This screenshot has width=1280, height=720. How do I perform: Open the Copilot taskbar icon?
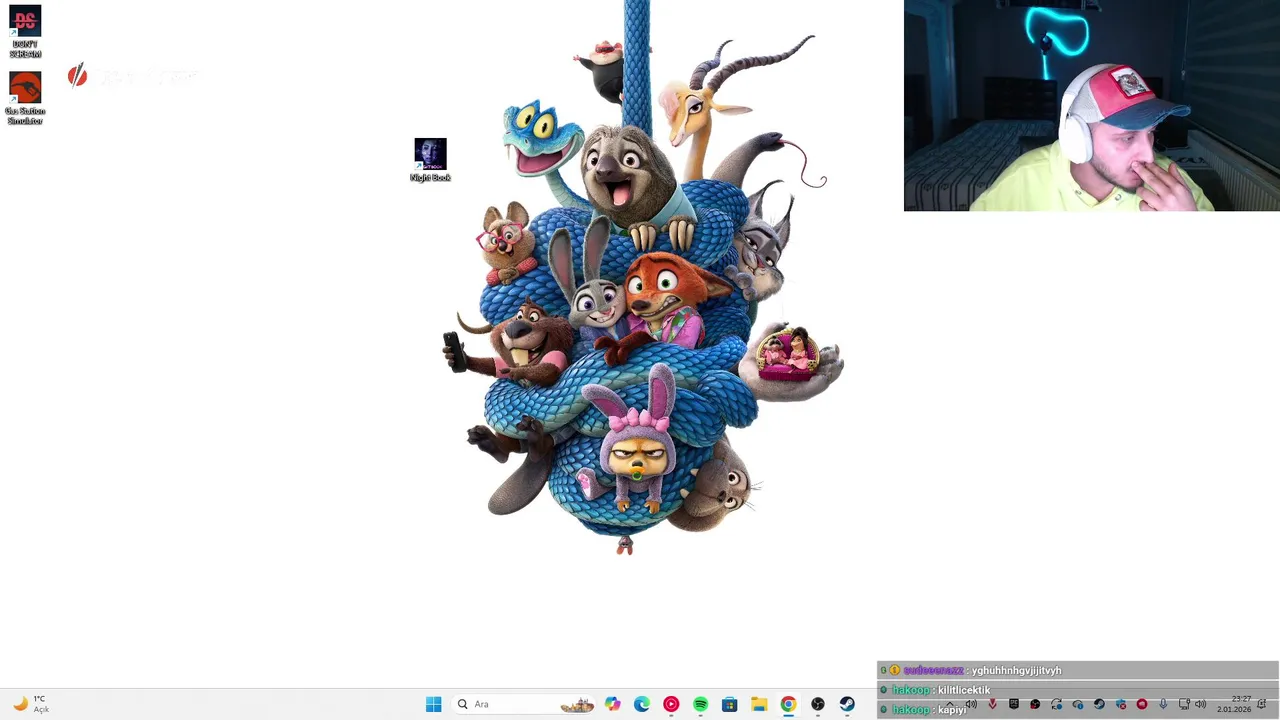click(x=612, y=704)
